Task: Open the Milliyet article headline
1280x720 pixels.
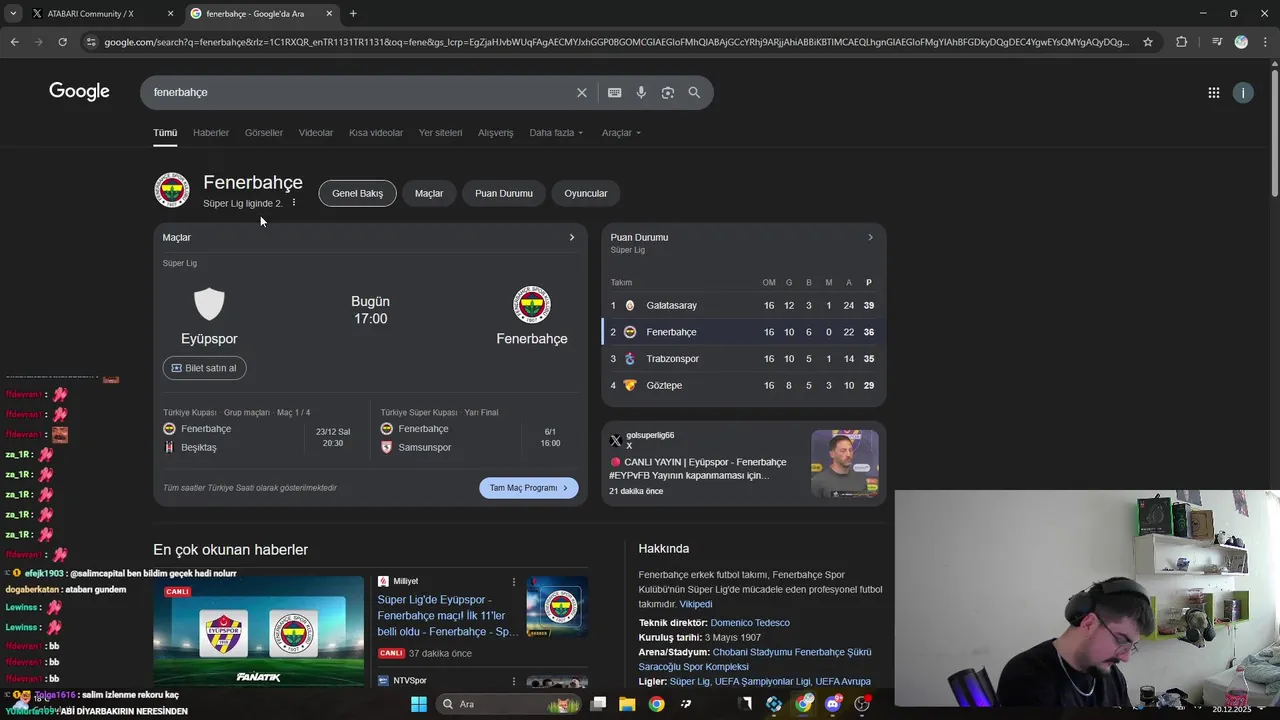Action: 447,616
